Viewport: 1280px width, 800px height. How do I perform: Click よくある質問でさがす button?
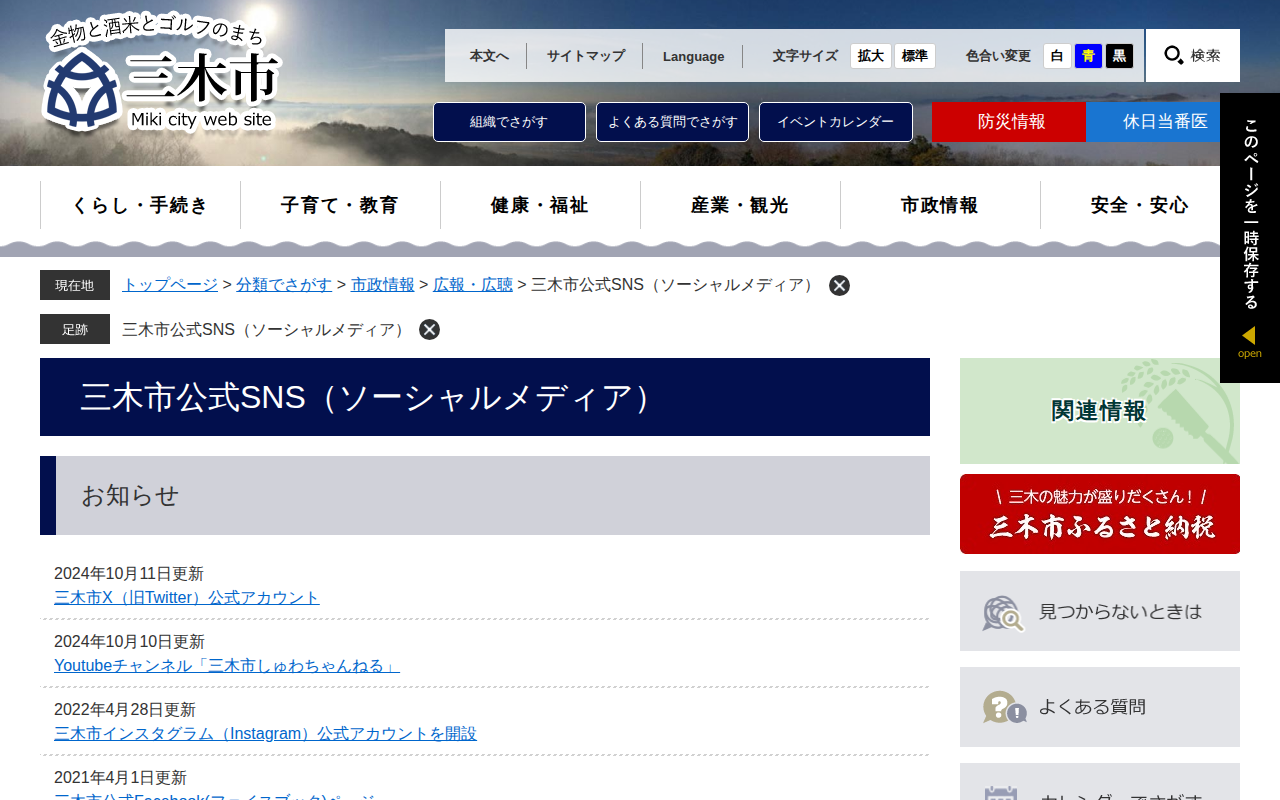click(x=672, y=122)
